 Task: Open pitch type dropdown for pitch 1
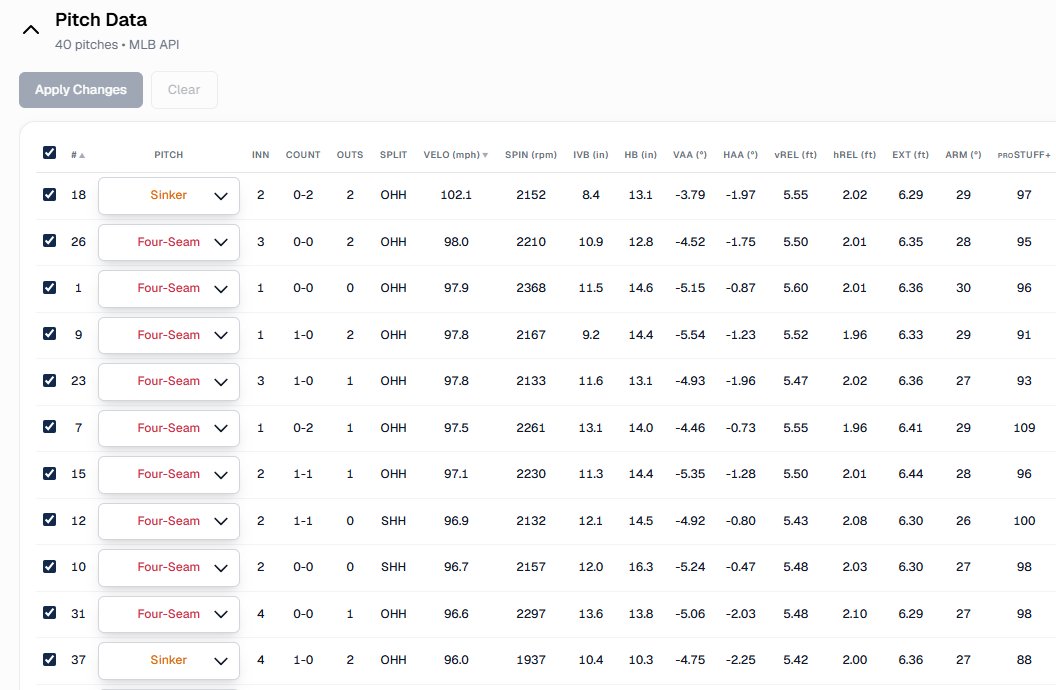click(x=169, y=288)
